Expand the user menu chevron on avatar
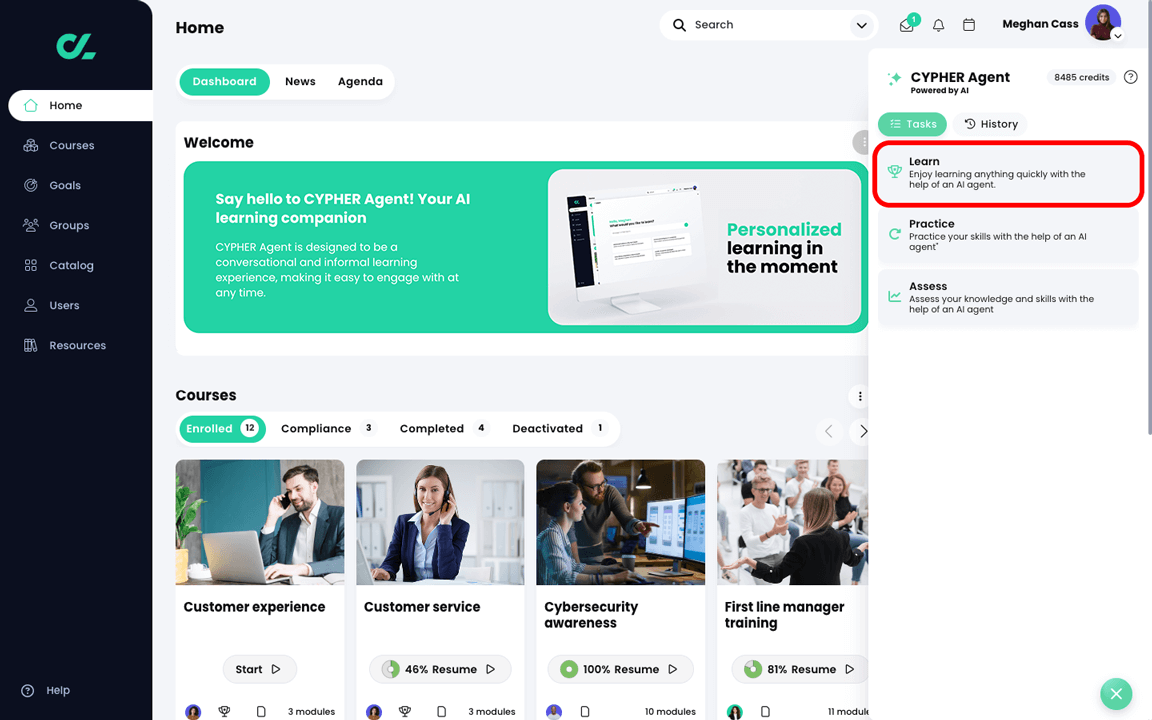 [1117, 35]
